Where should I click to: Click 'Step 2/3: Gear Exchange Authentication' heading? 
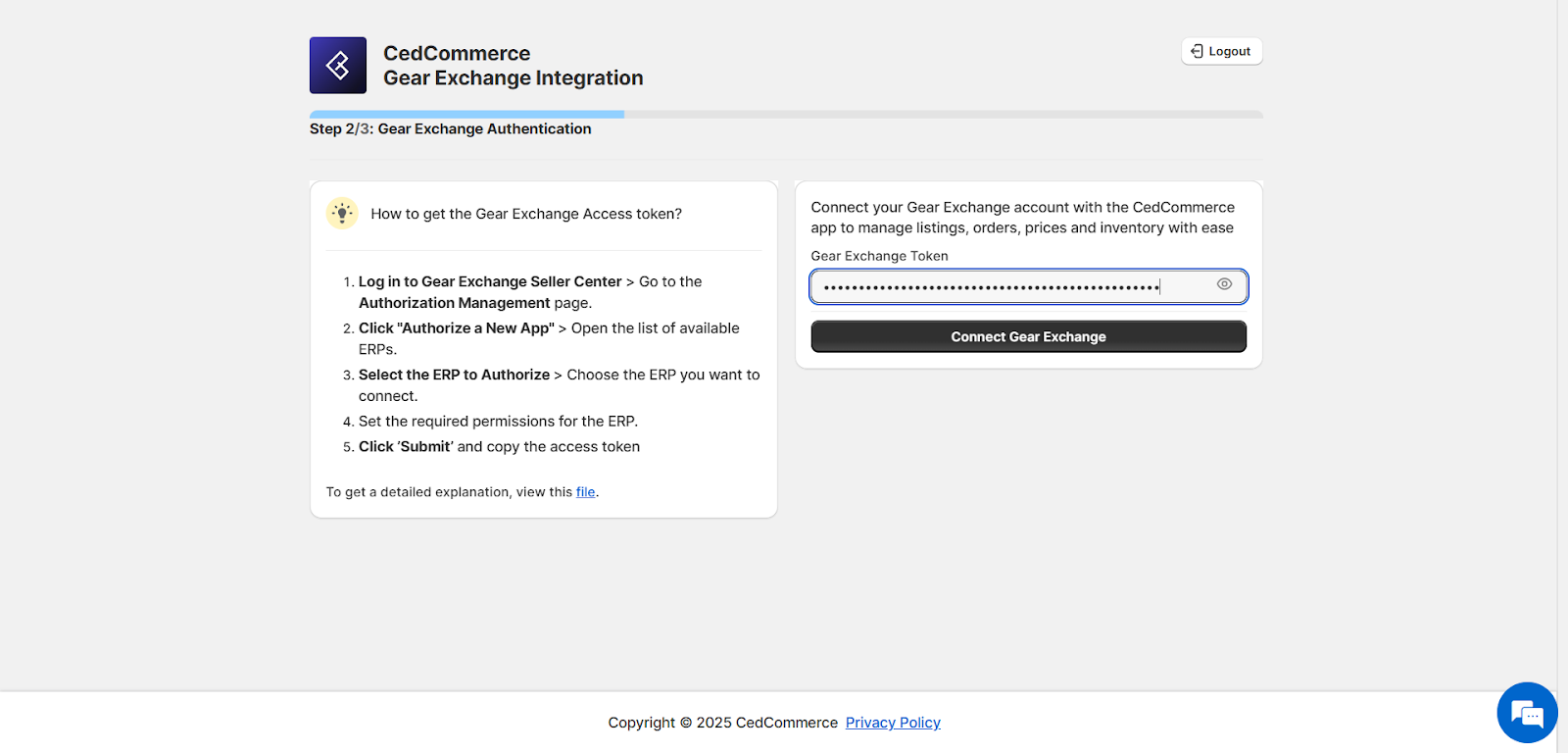[x=451, y=128]
